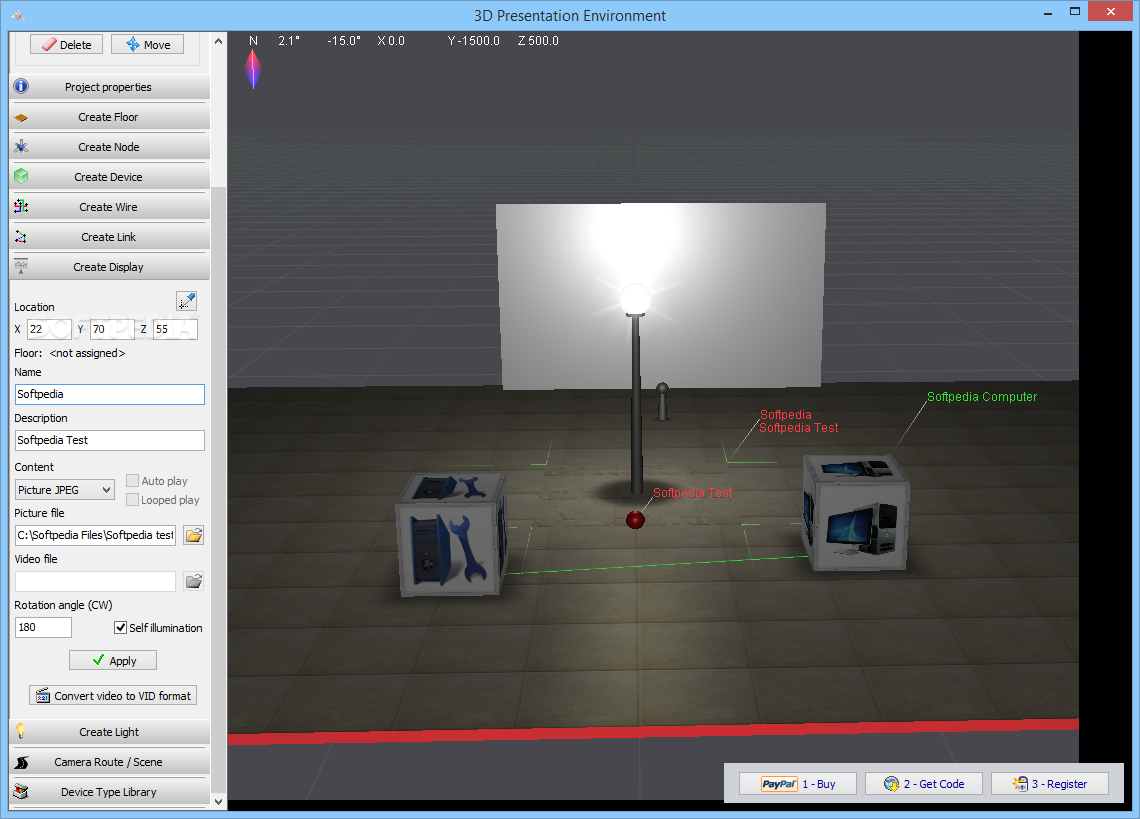Click the Delete button
1140x819 pixels.
click(x=66, y=44)
